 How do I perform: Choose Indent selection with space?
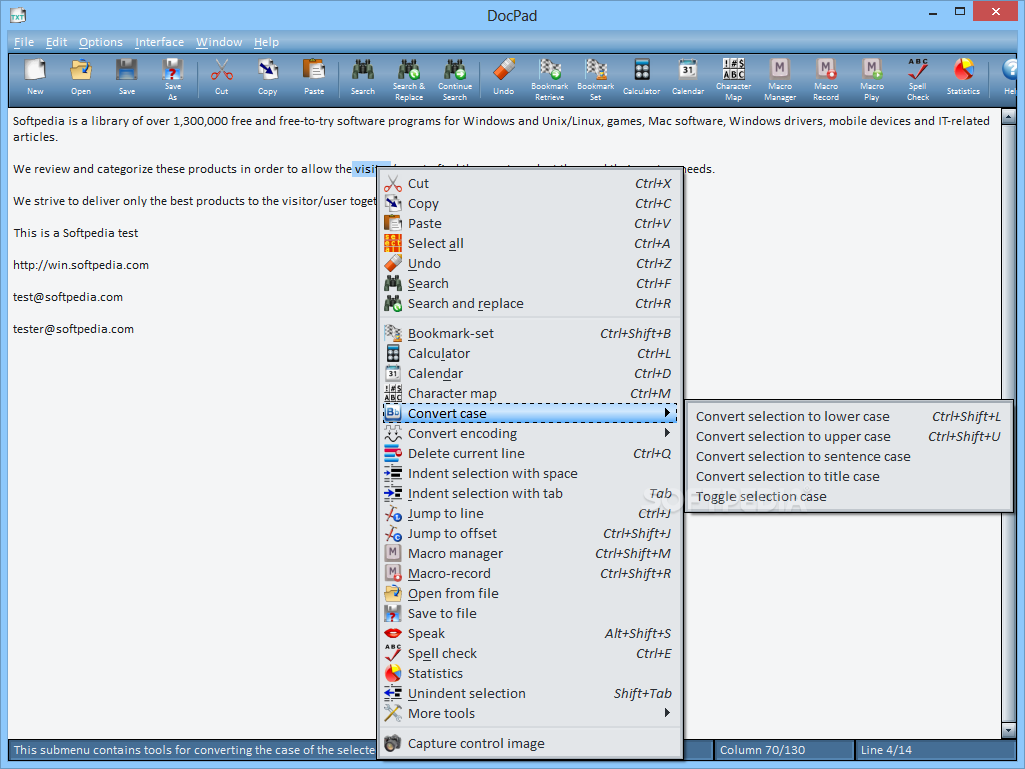529,473
